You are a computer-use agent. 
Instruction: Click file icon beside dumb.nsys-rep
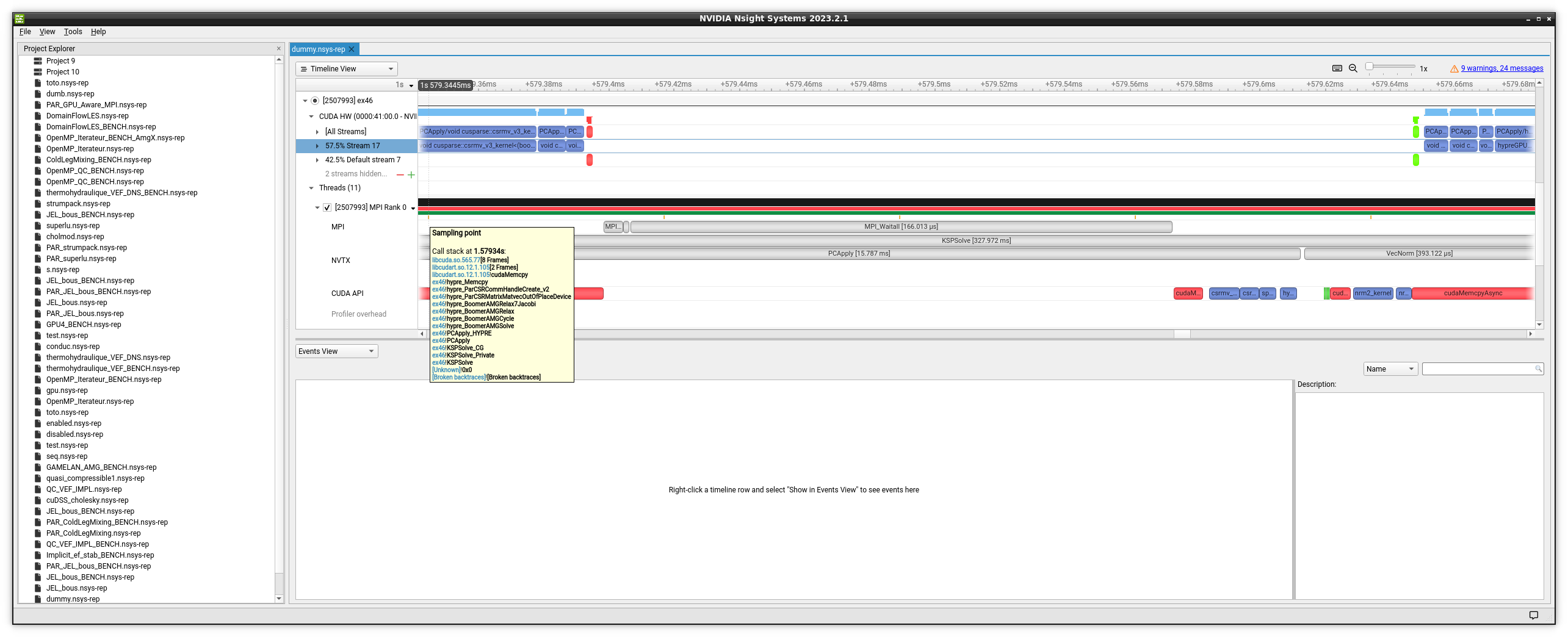(38, 94)
